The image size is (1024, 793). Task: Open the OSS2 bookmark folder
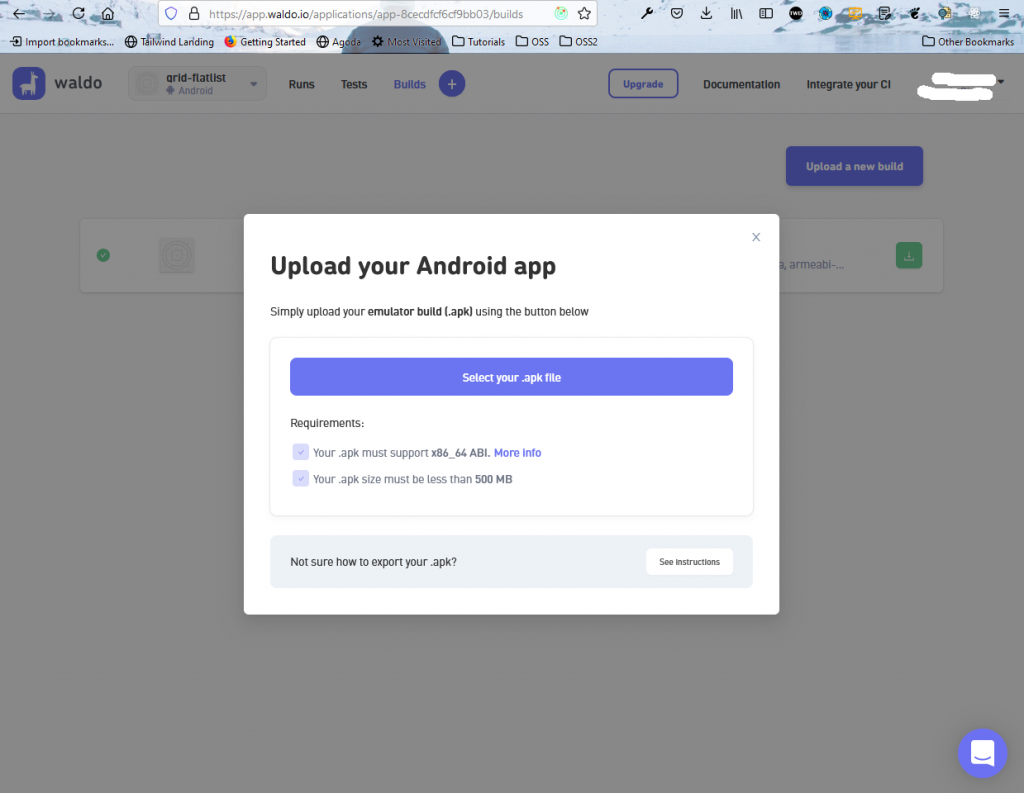tap(579, 42)
